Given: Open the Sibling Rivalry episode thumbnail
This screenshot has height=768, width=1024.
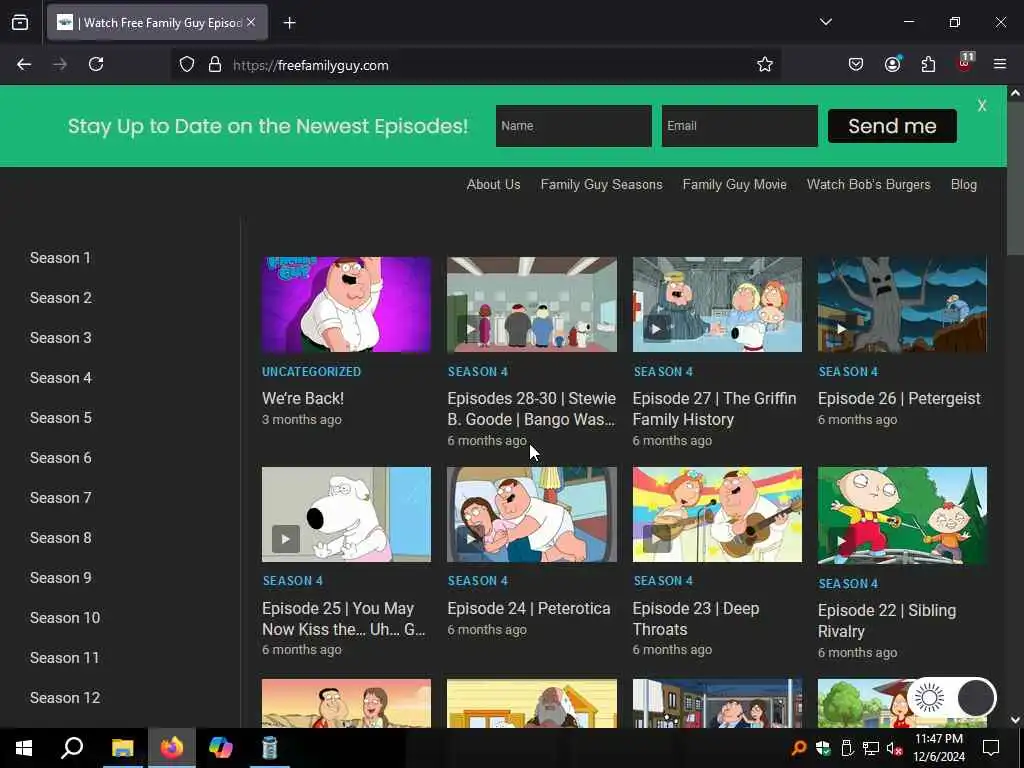Looking at the screenshot, I should click(x=902, y=515).
